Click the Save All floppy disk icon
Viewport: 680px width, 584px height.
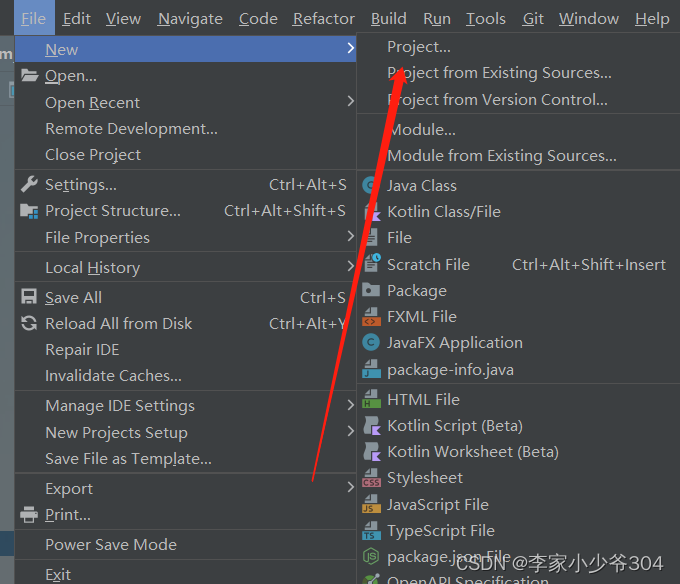coord(29,297)
